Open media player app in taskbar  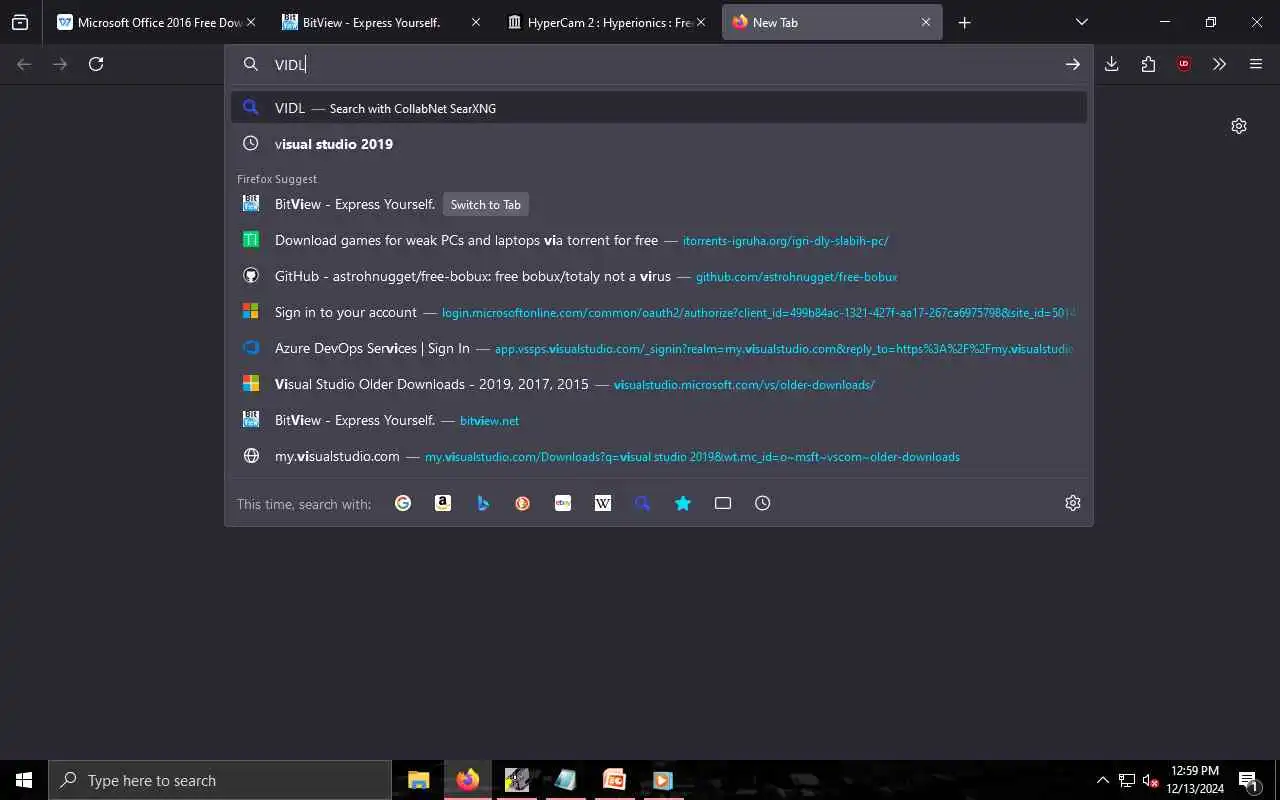(x=662, y=780)
